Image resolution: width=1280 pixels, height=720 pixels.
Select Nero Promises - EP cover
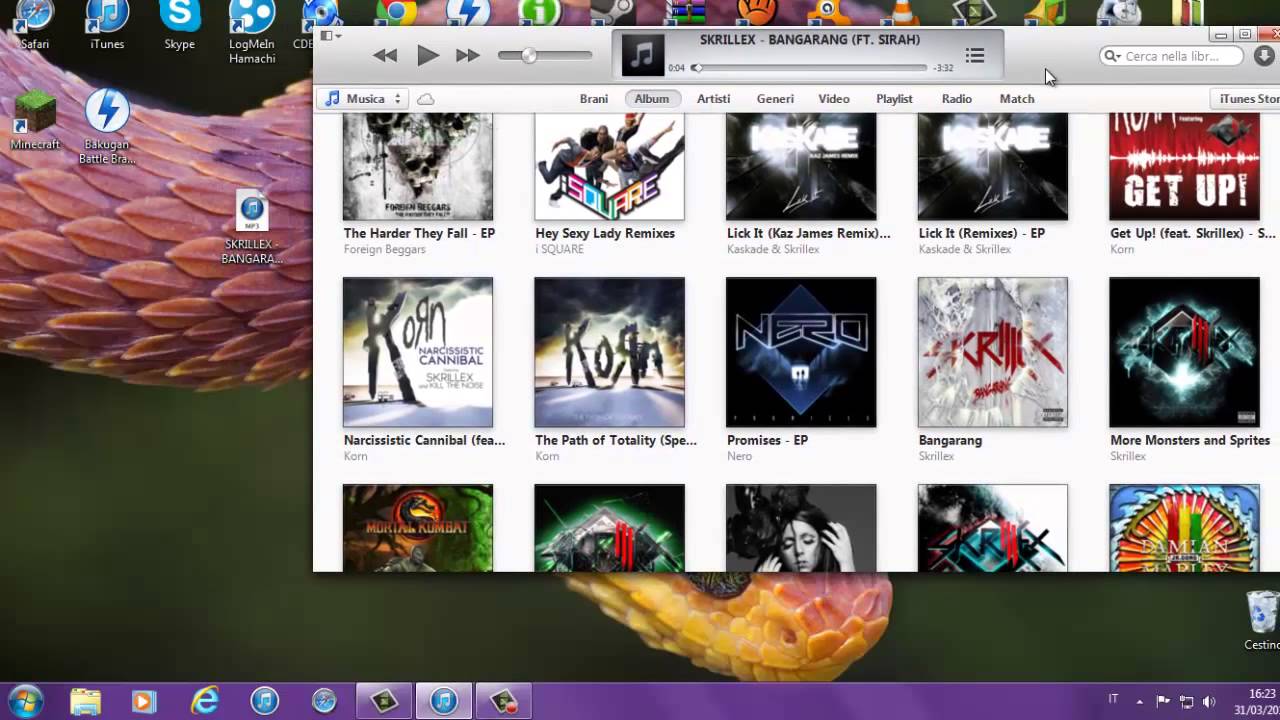point(801,352)
